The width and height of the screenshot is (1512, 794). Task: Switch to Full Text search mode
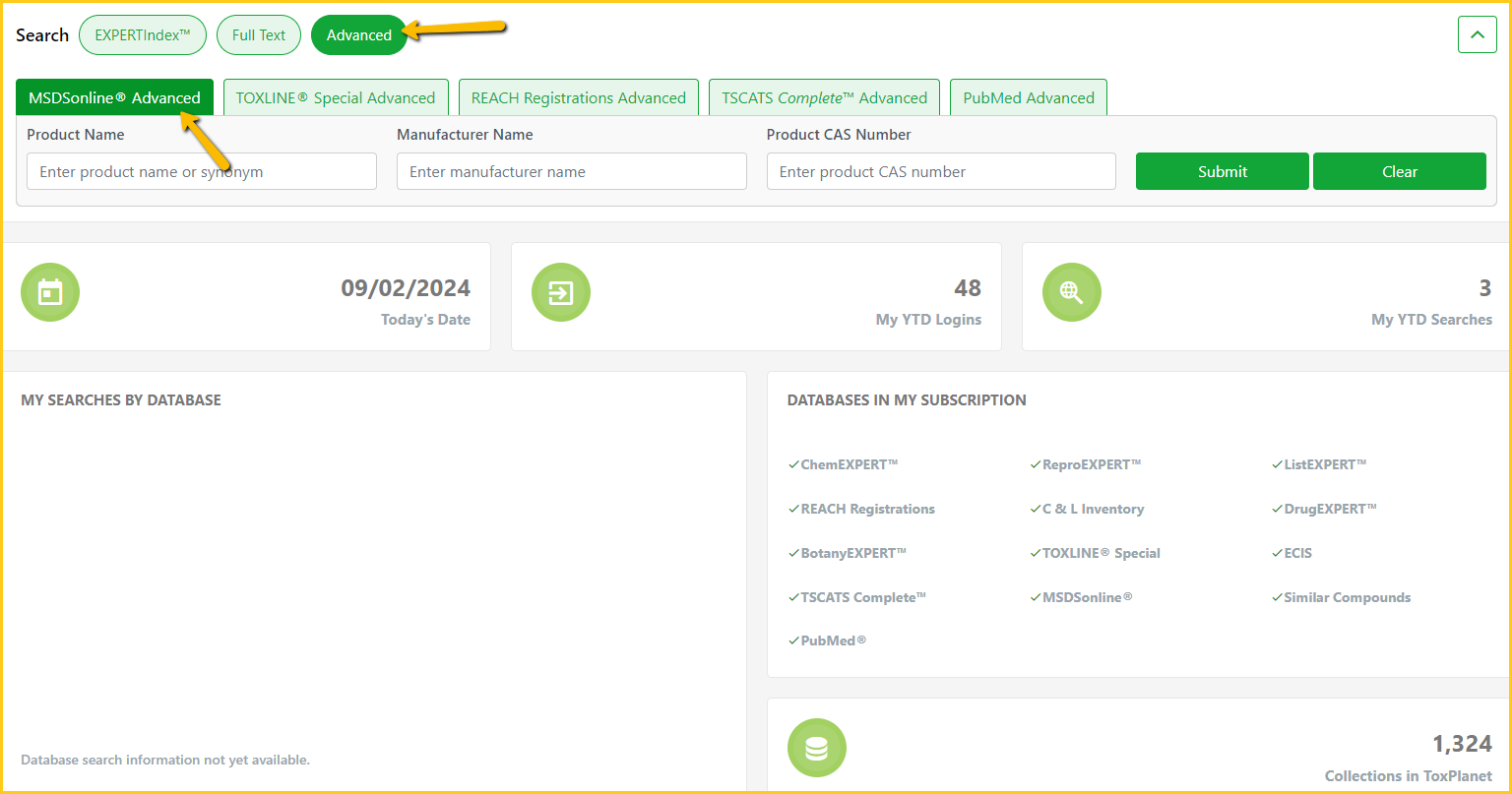259,35
